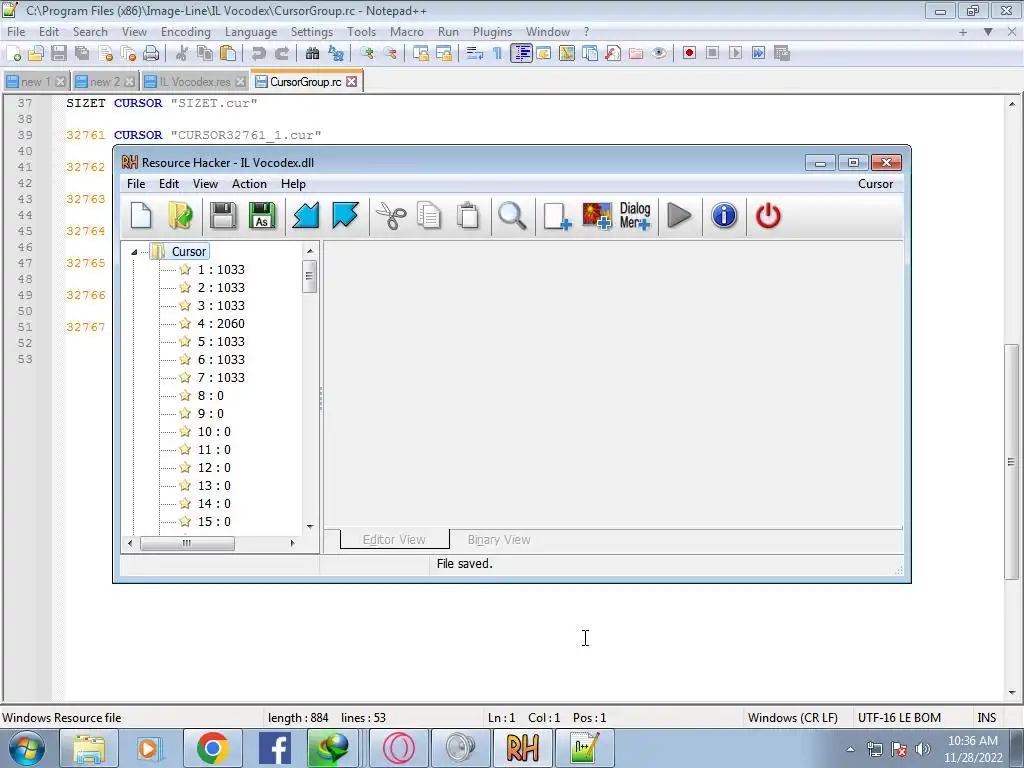Click Notepad++ Word wrap toolbar icon
Screen dimensions: 1024x768
(x=475, y=54)
